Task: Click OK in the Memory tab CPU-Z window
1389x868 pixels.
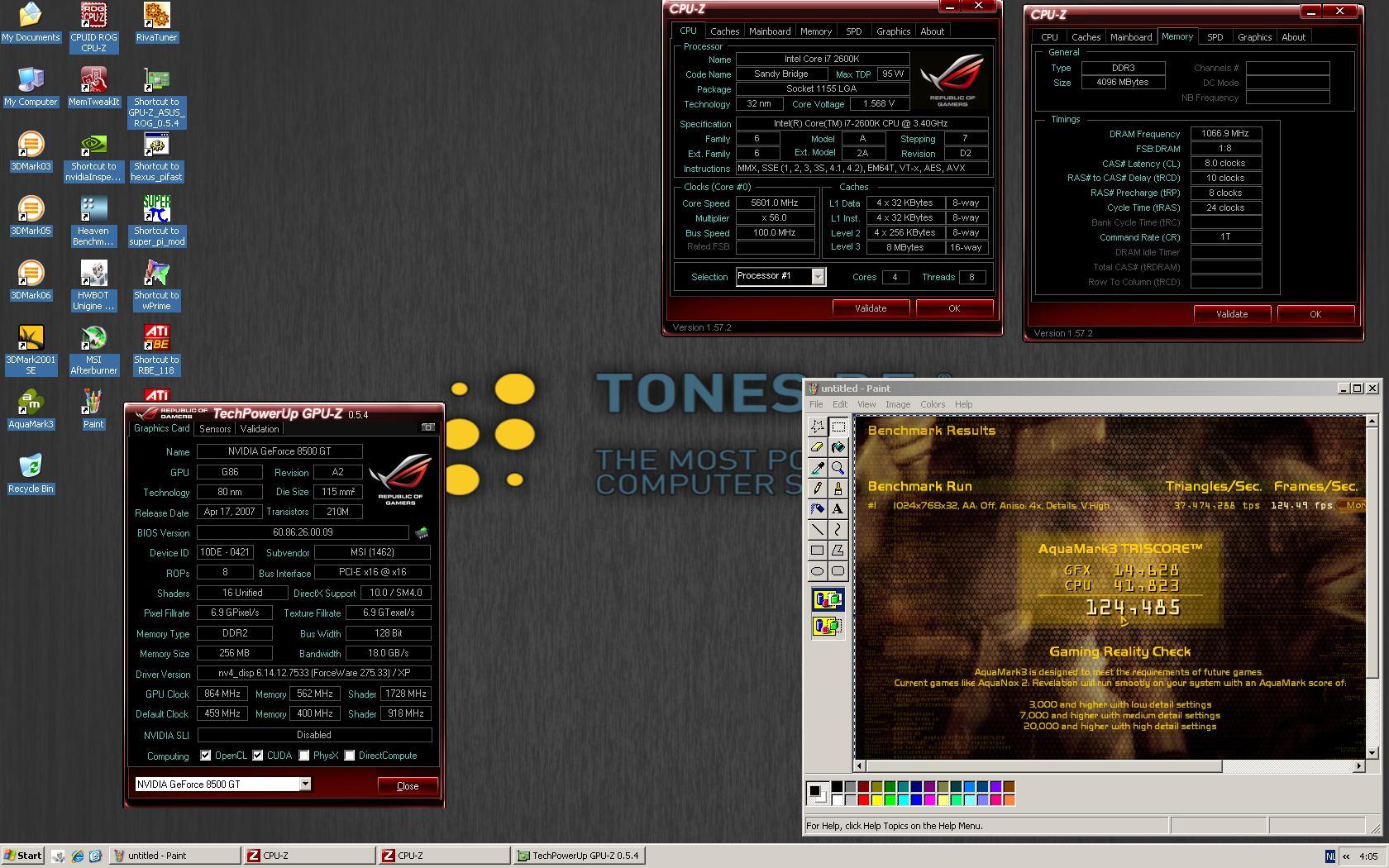Action: [1315, 314]
